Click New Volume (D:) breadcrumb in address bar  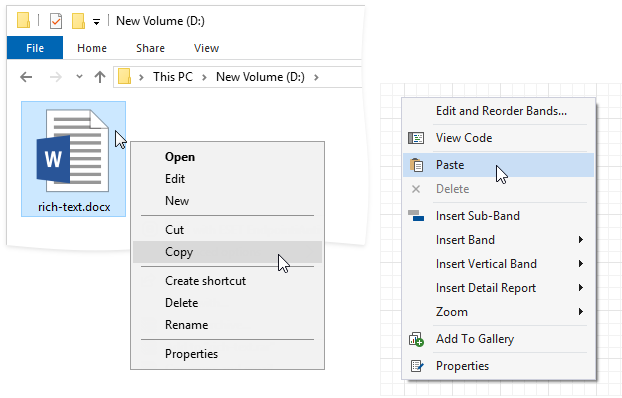click(x=260, y=77)
